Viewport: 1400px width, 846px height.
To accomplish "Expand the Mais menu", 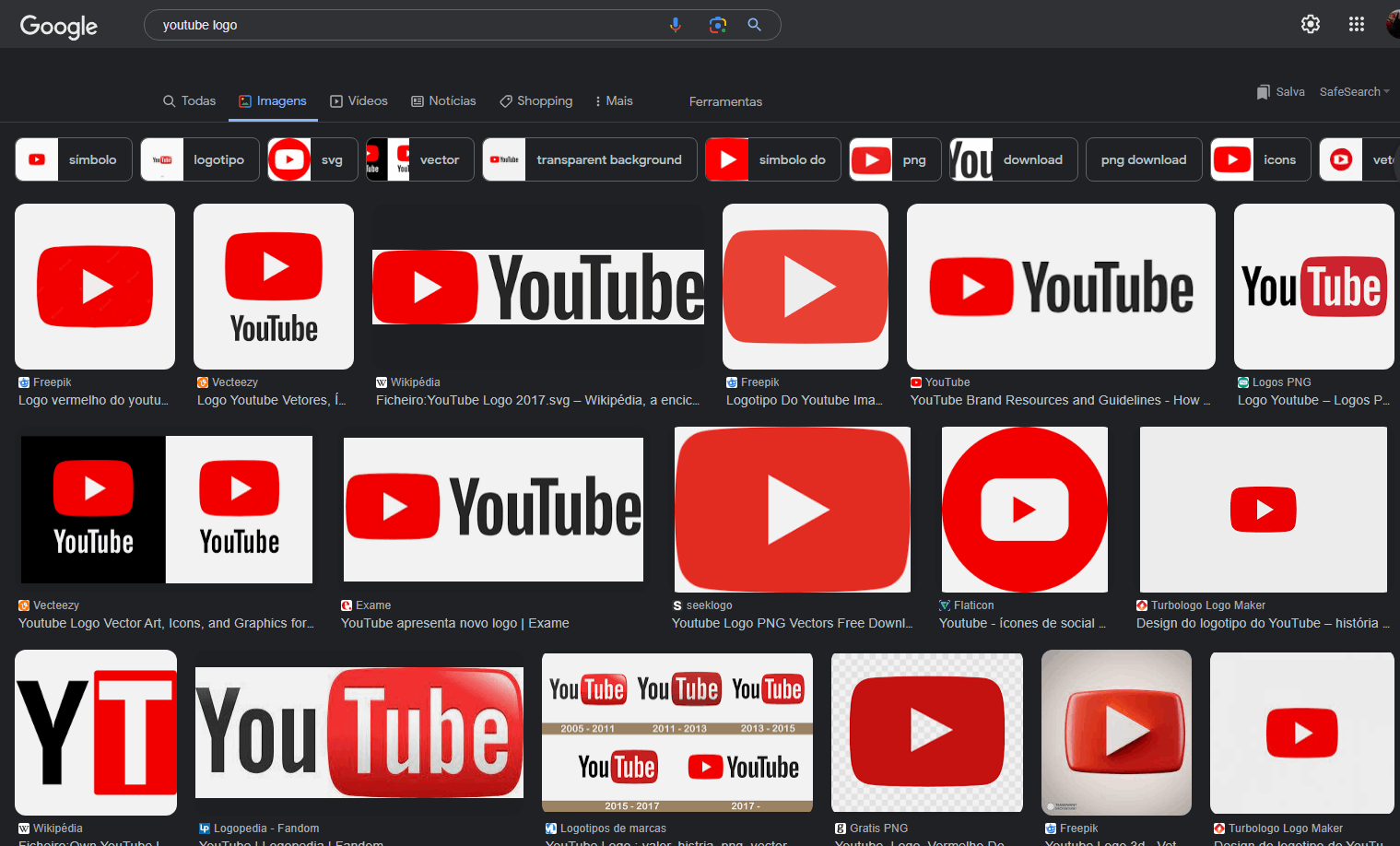I will (x=614, y=100).
